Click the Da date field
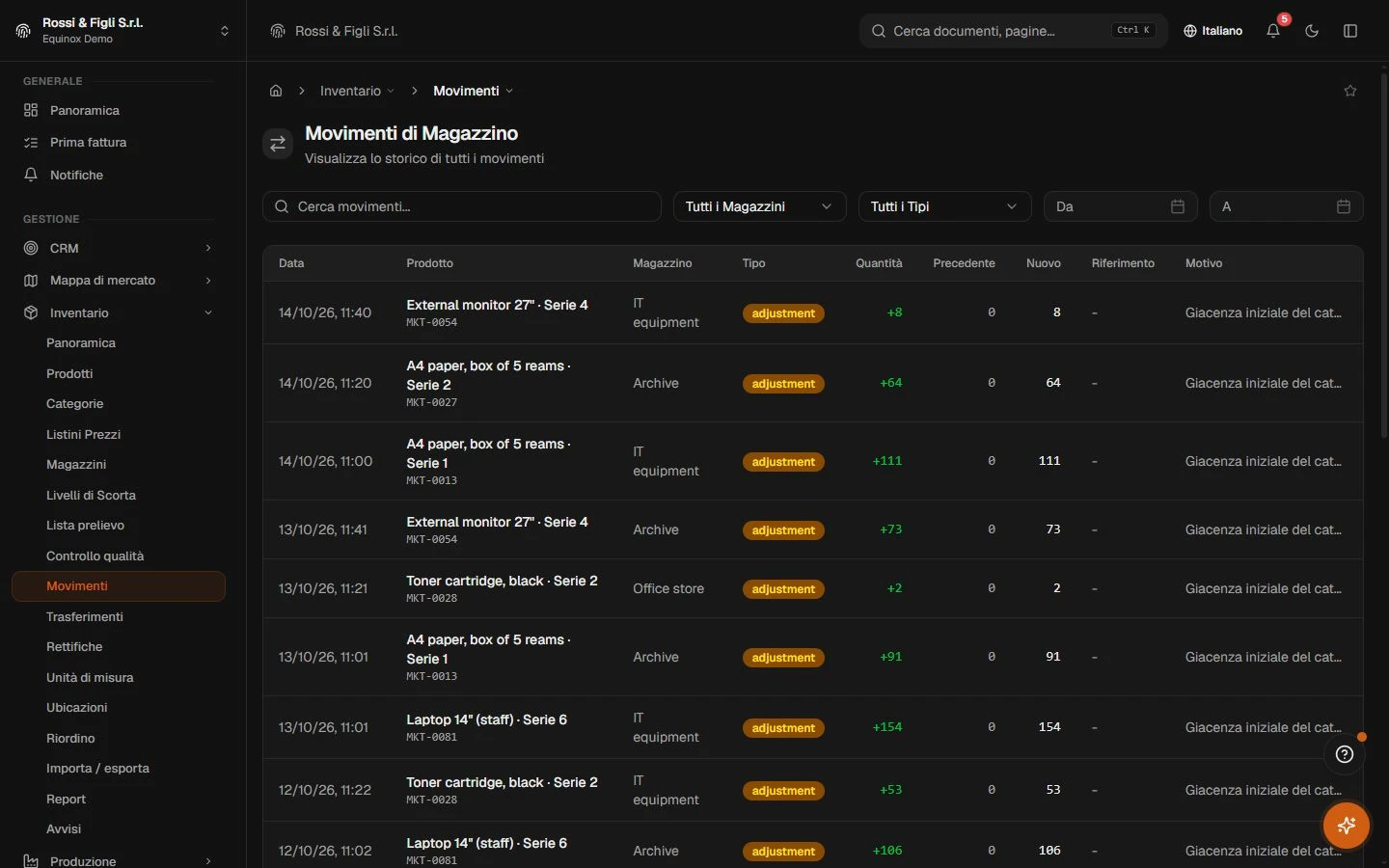The image size is (1389, 868). click(1120, 206)
